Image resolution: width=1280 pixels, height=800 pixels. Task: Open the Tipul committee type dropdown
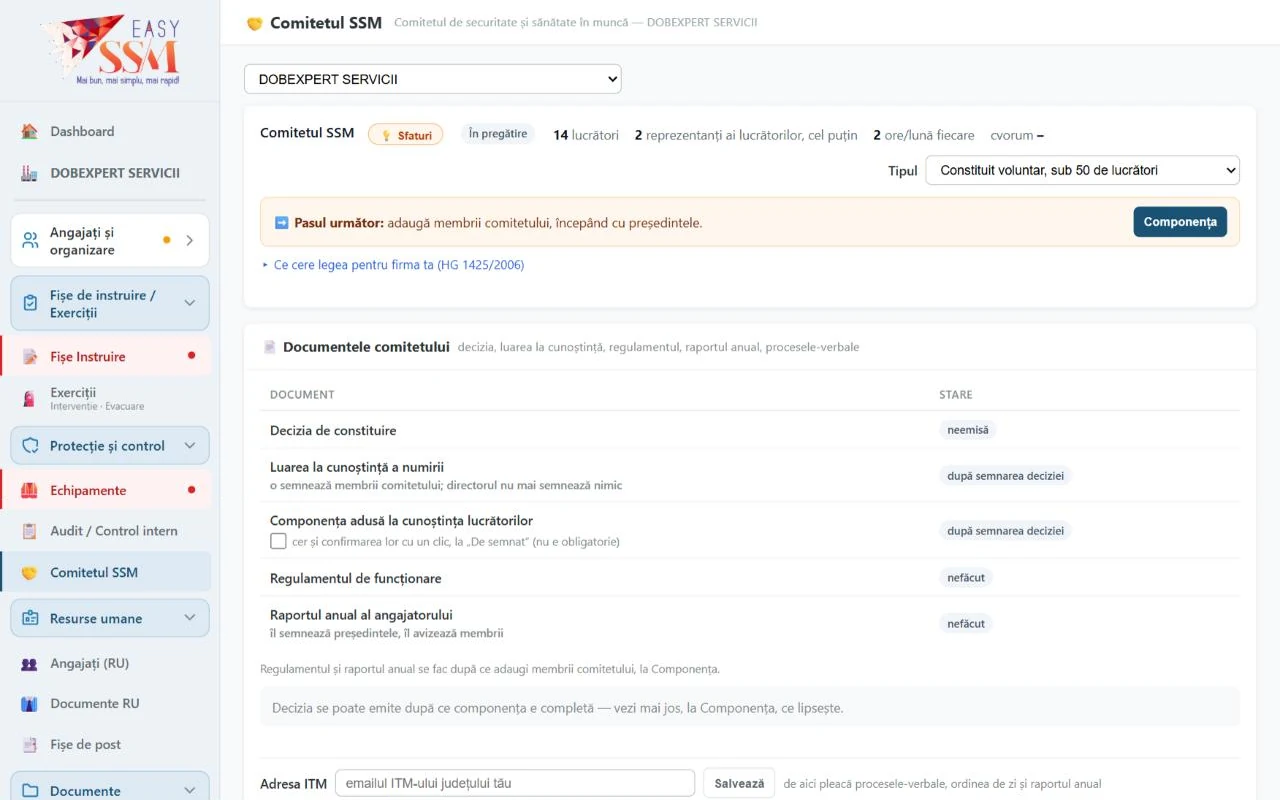click(x=1083, y=170)
